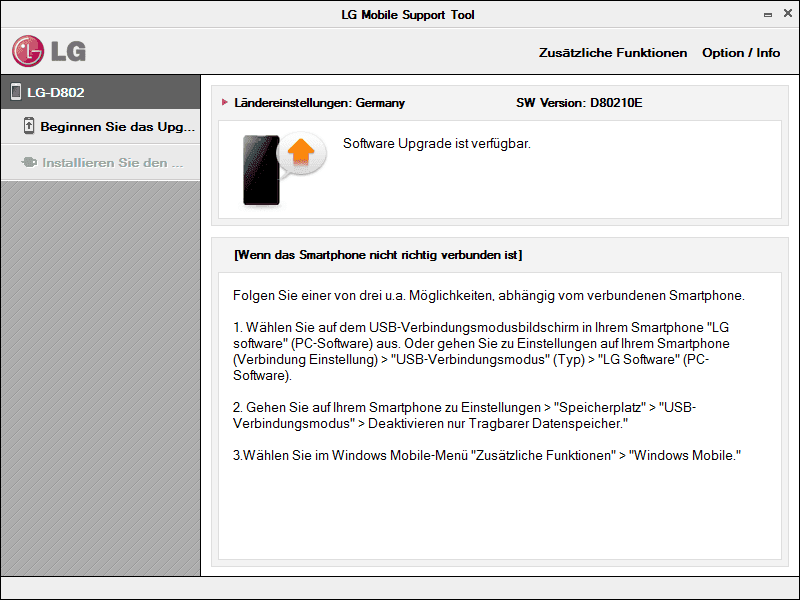Close the LG Mobile Support Tool window
Image resolution: width=800 pixels, height=600 pixels.
tap(788, 14)
